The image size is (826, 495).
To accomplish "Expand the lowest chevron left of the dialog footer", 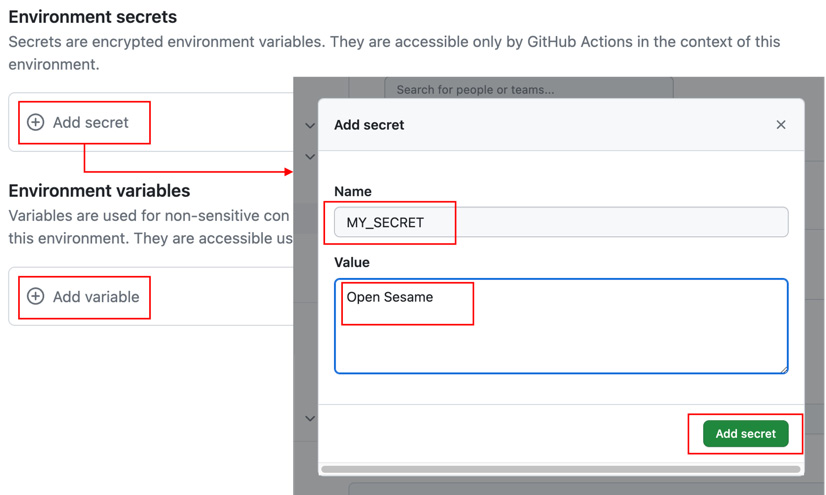I will pos(310,418).
